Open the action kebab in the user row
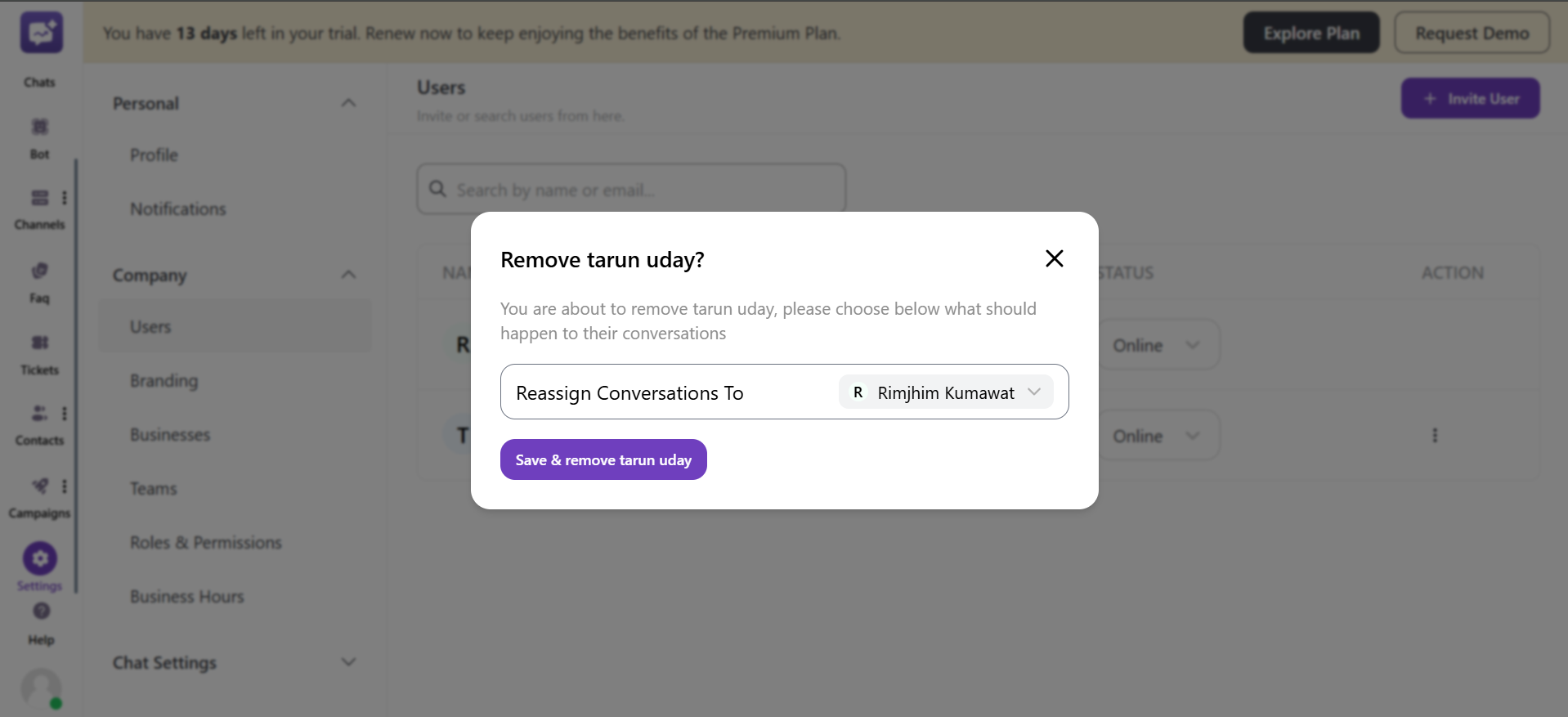Screen dimensions: 1568x717 click(1435, 435)
